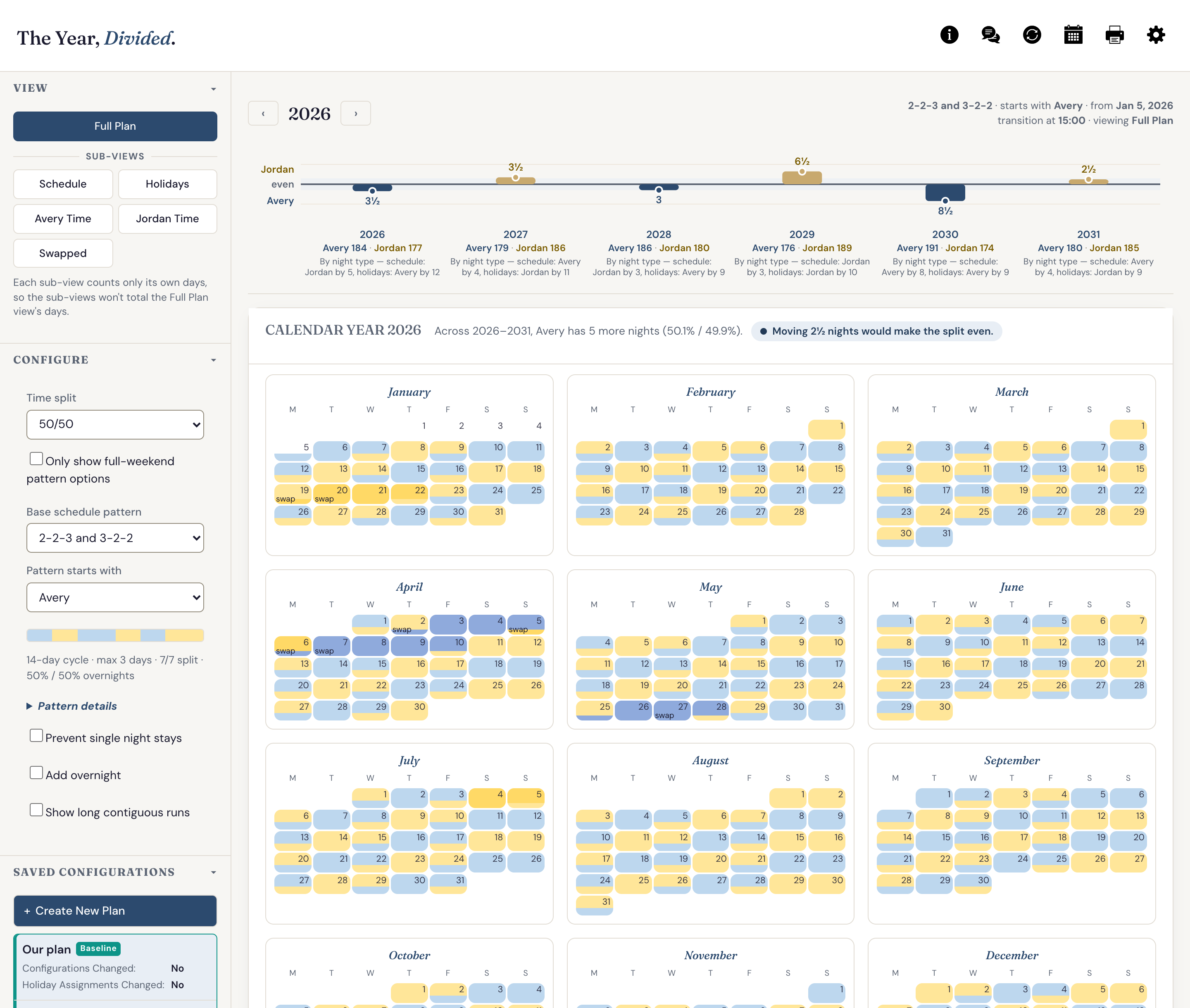Collapse the SAVED CONFIGURATIONS section arrow

pyautogui.click(x=213, y=872)
